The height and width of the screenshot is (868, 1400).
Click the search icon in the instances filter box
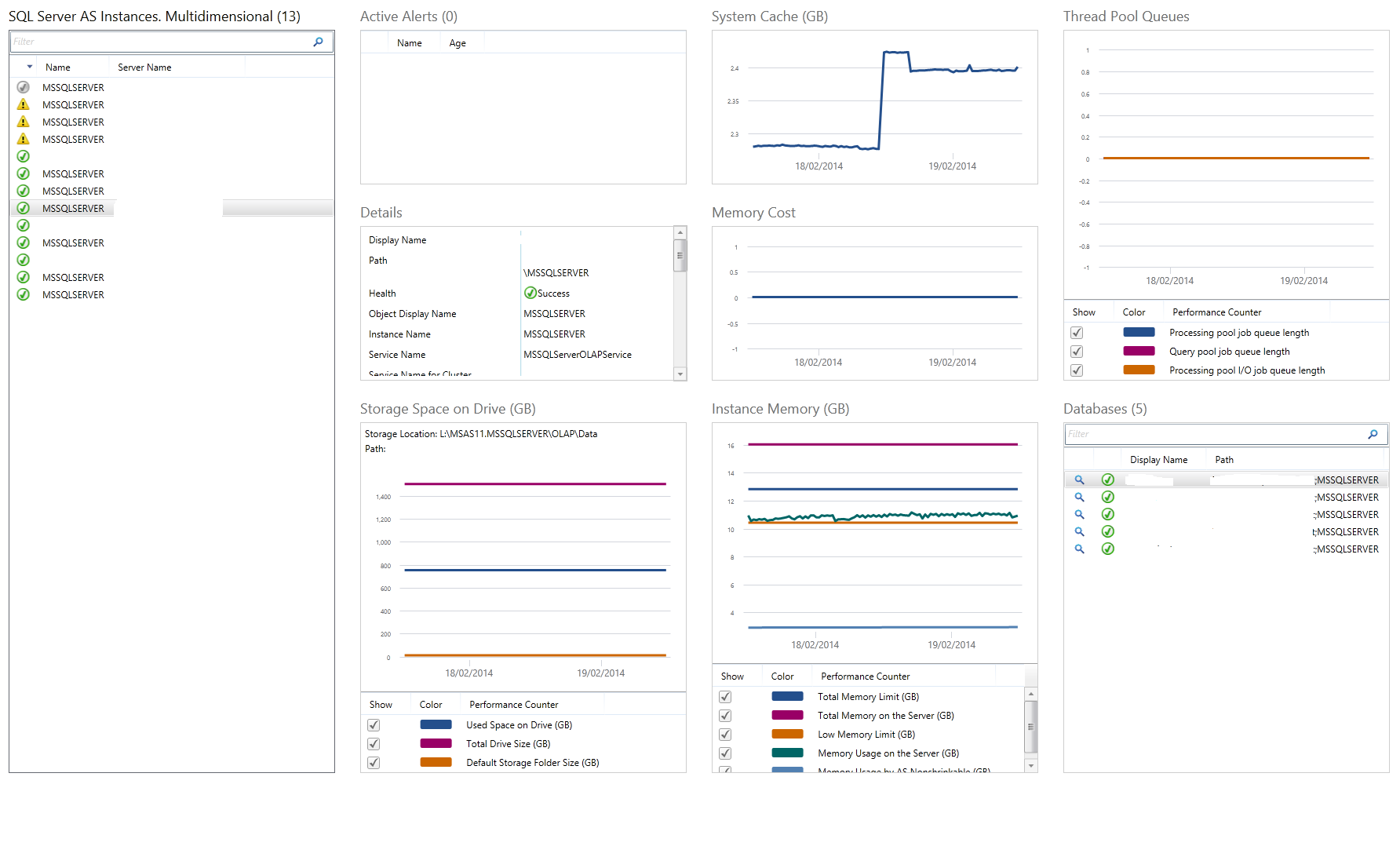[x=318, y=42]
